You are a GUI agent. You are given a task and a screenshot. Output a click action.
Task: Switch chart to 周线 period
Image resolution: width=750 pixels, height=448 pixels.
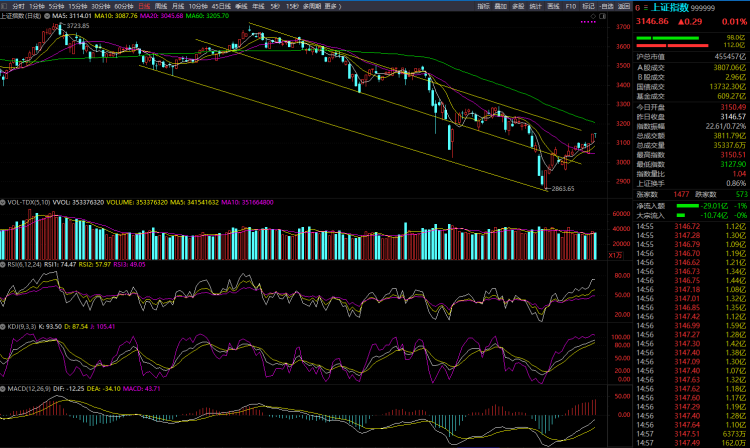click(x=161, y=6)
